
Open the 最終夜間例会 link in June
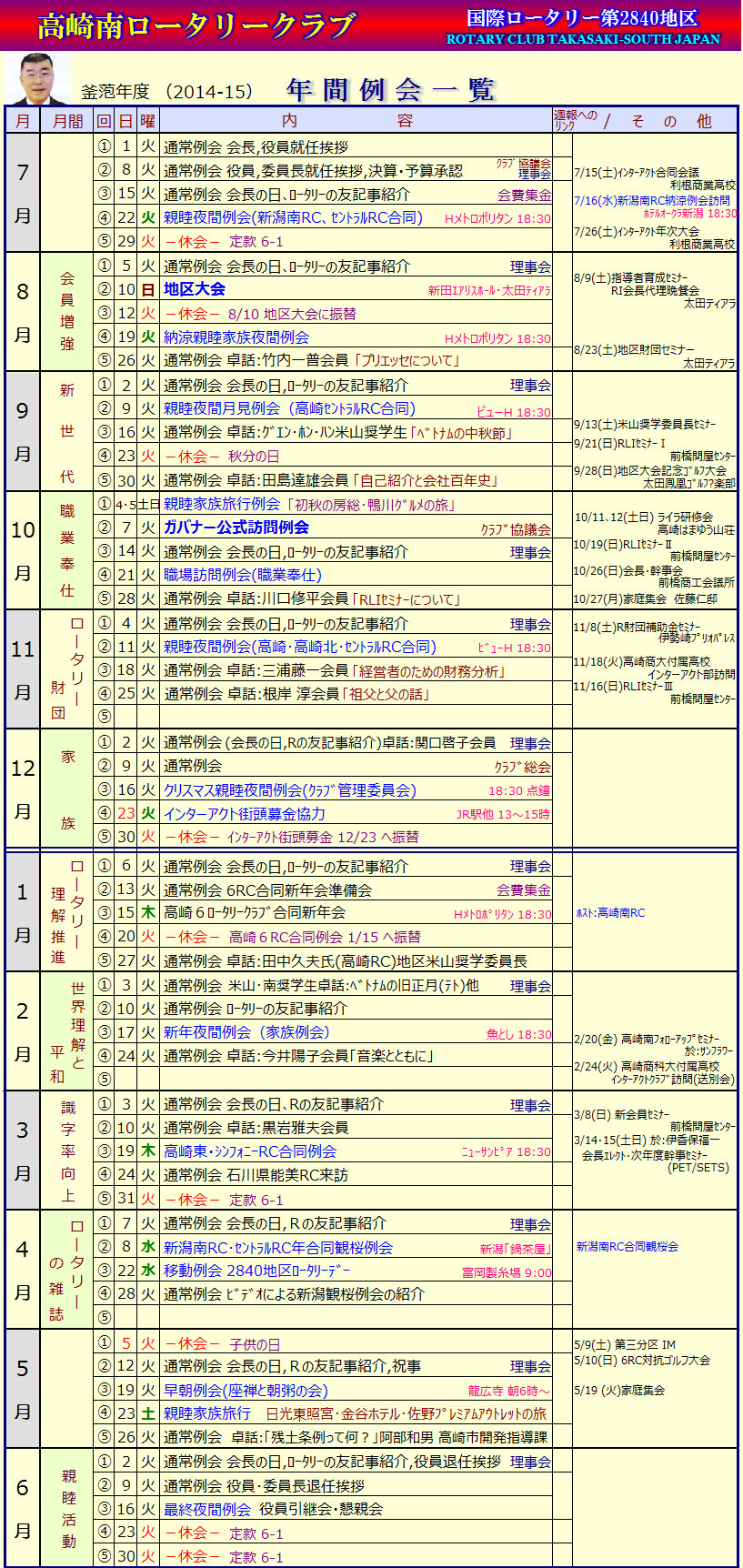pos(207,1509)
